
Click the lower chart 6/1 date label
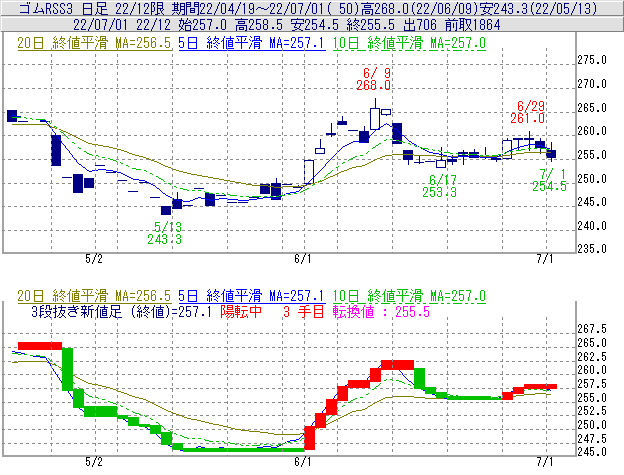303,462
